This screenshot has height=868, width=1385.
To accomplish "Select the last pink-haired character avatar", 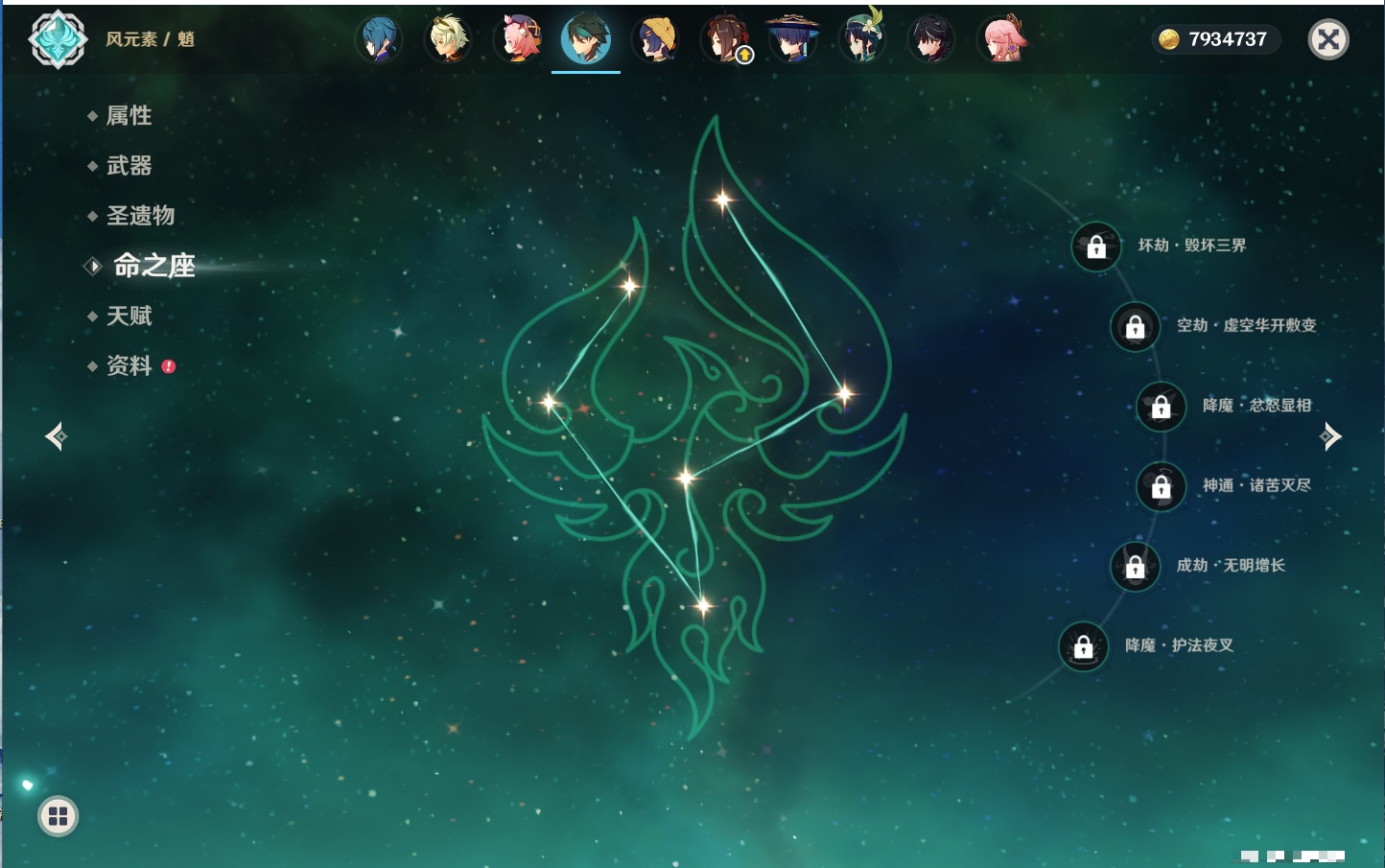I will [1002, 40].
